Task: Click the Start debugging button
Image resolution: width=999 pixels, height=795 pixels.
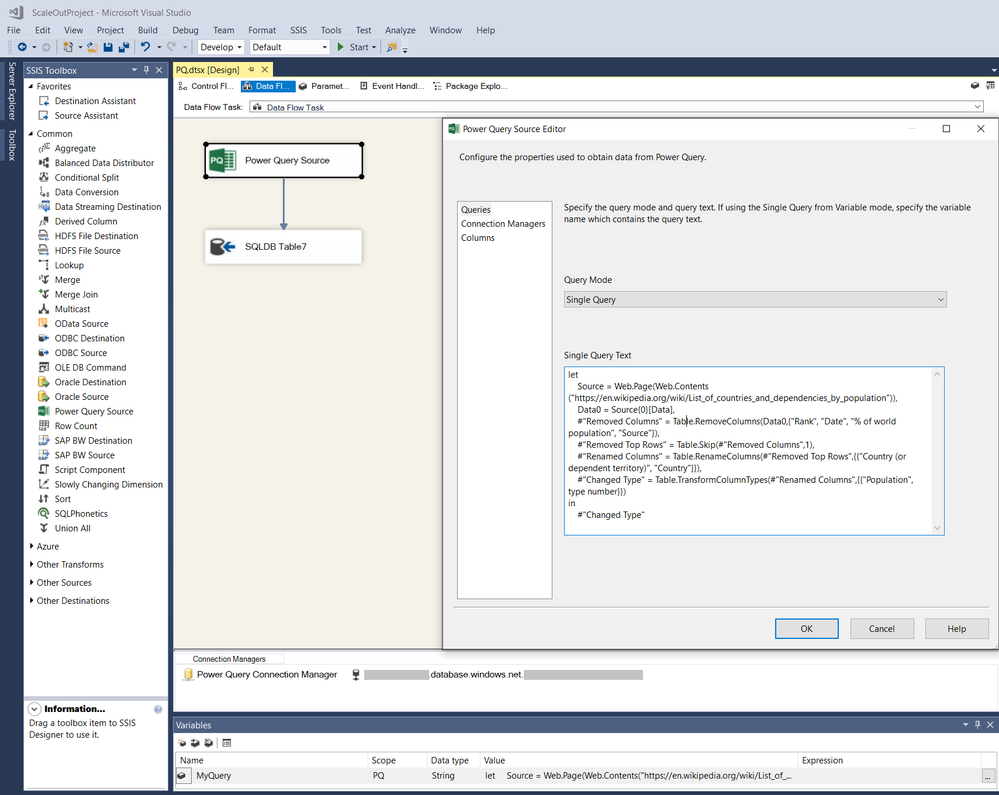Action: [x=353, y=47]
